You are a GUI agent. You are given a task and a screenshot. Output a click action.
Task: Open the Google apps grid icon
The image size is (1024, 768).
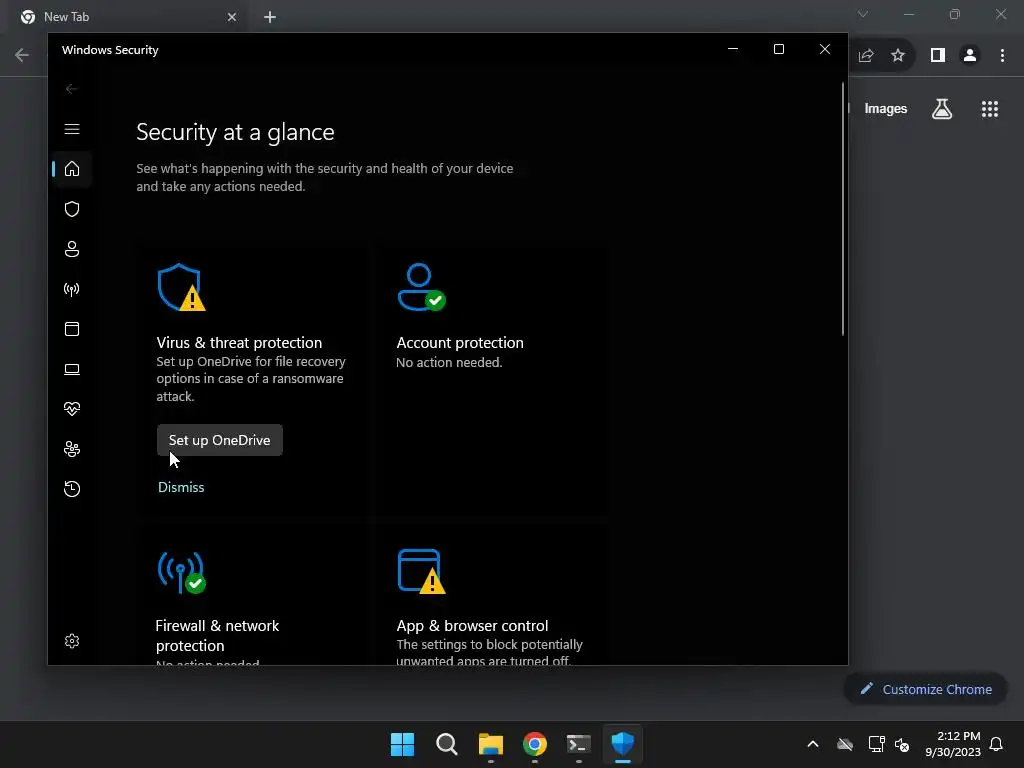[990, 109]
